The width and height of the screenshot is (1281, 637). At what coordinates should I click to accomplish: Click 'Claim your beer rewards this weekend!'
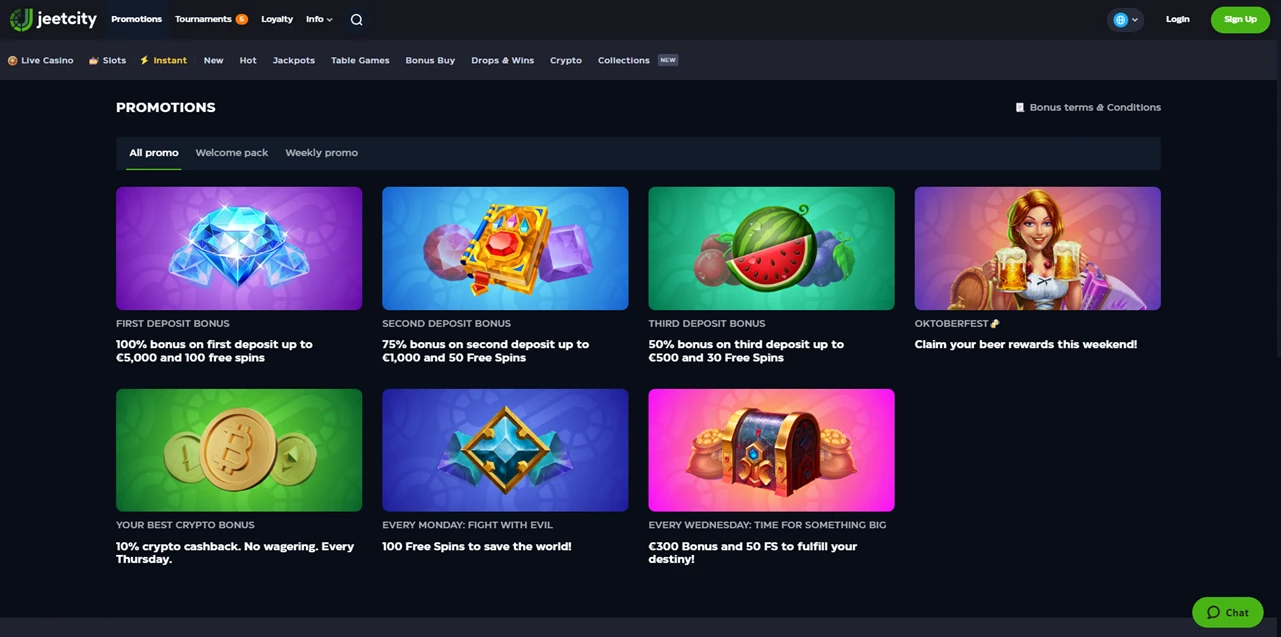click(1026, 344)
